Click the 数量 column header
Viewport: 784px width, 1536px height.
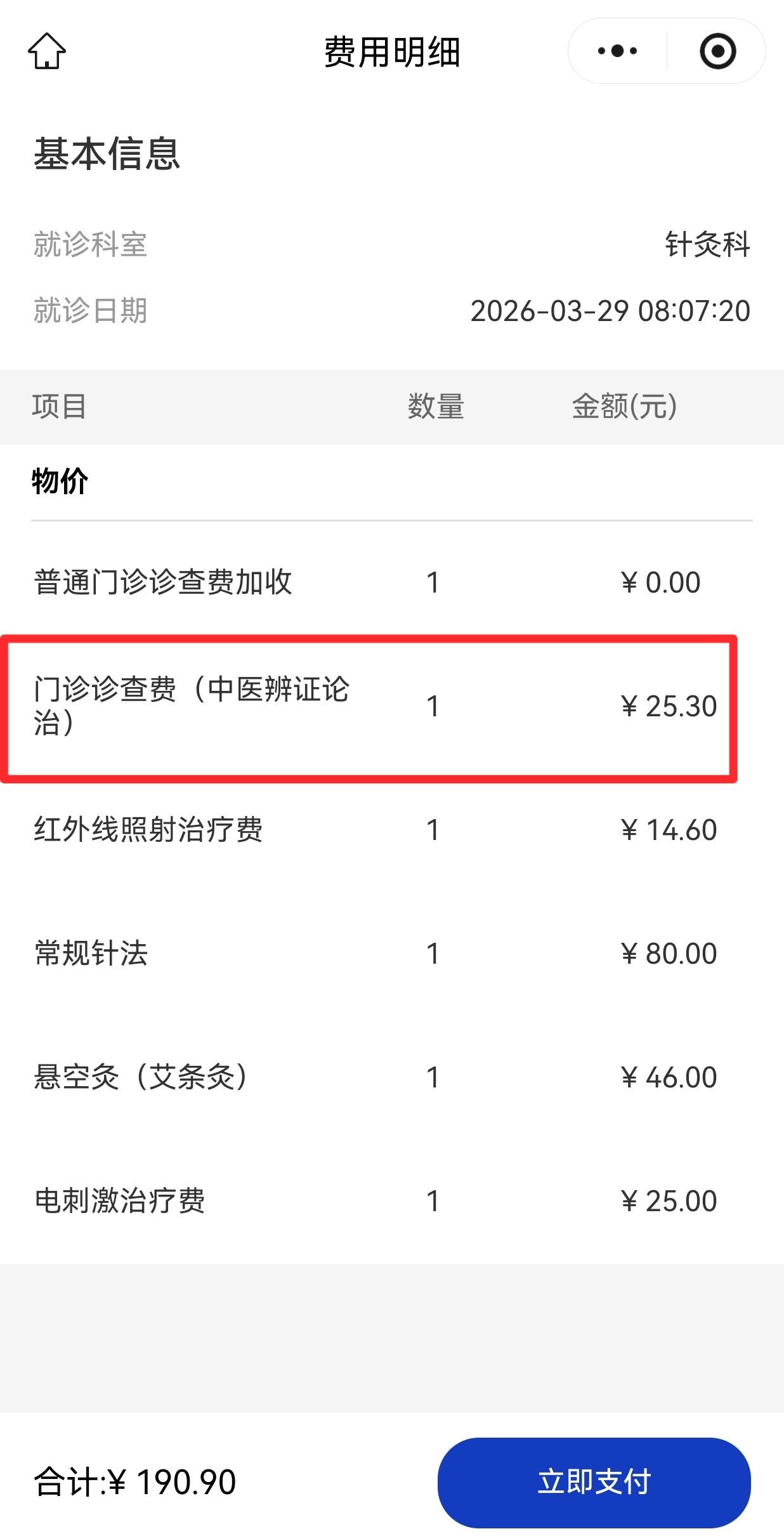(436, 407)
